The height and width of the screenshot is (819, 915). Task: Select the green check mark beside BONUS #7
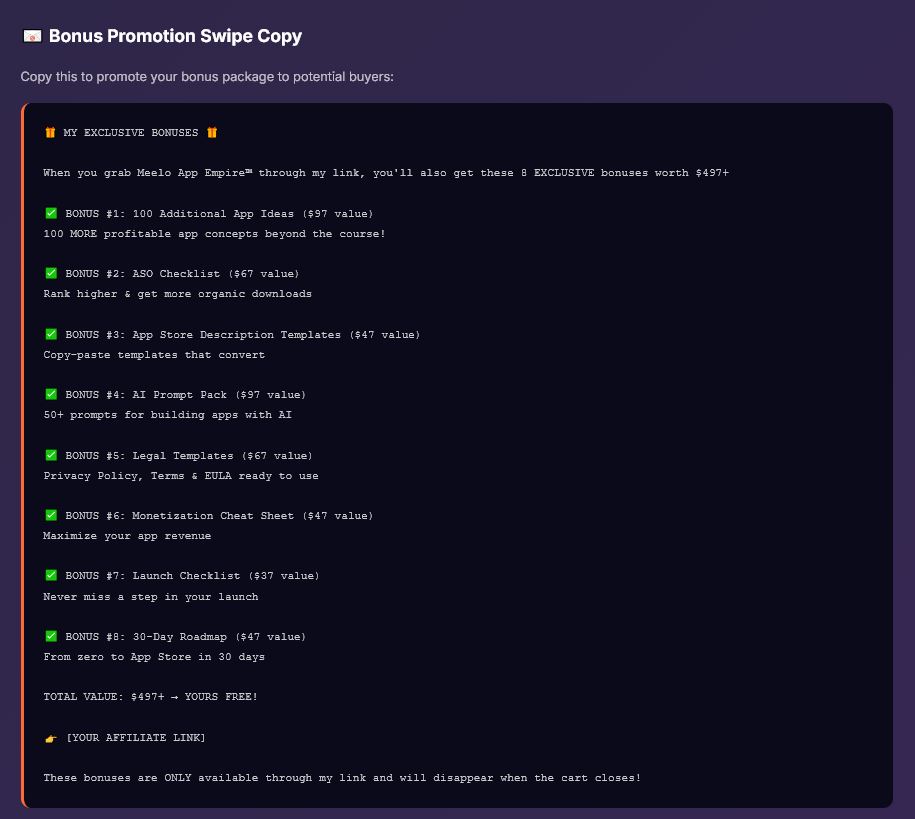(x=51, y=575)
